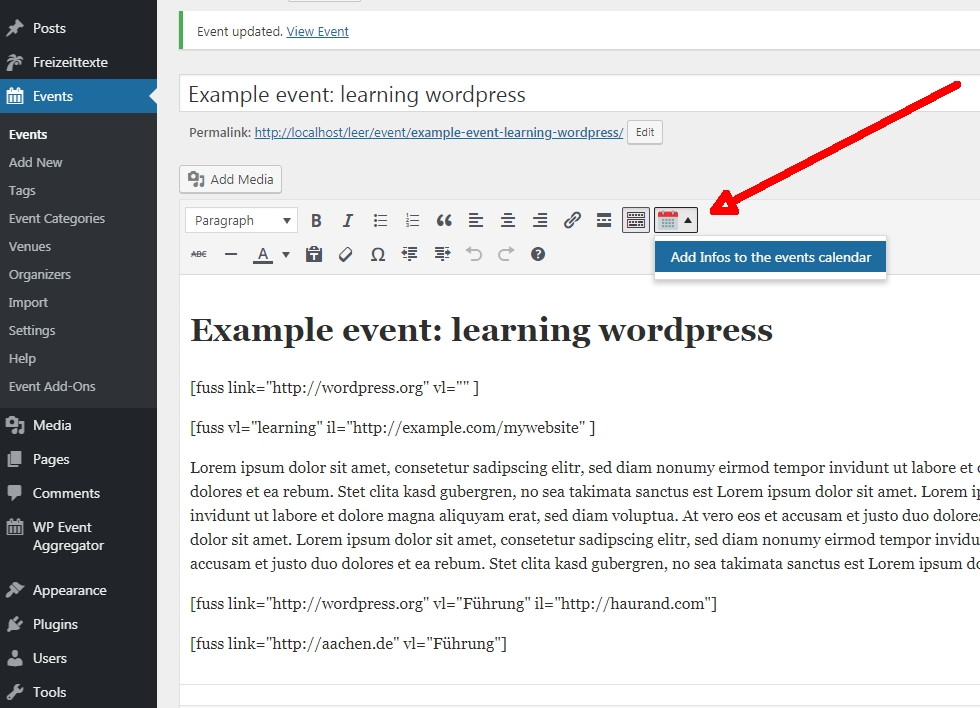Insert or edit a link
Image resolution: width=980 pixels, height=708 pixels.
(572, 221)
